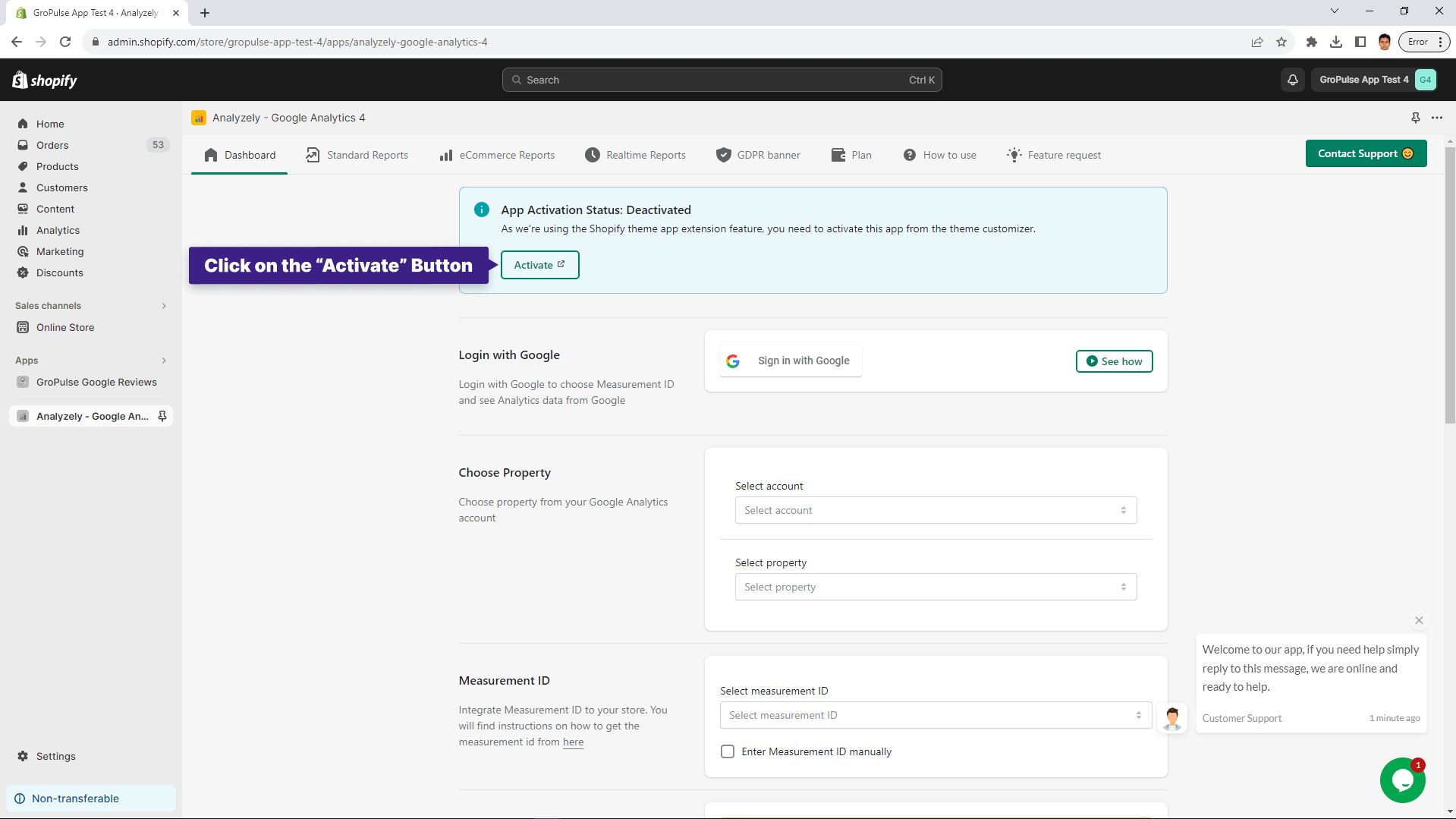This screenshot has width=1456, height=819.
Task: Open the Feature request tab
Action: [x=1055, y=155]
